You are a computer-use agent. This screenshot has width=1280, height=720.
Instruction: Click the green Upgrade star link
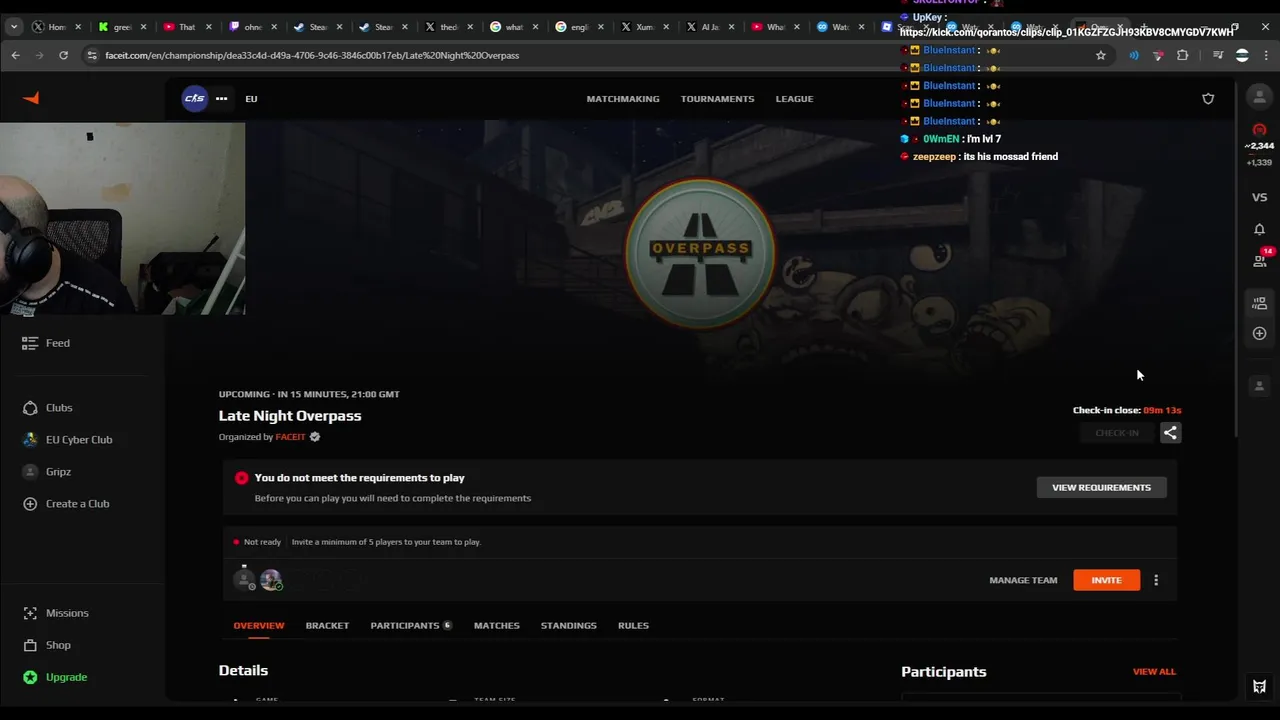coord(55,677)
